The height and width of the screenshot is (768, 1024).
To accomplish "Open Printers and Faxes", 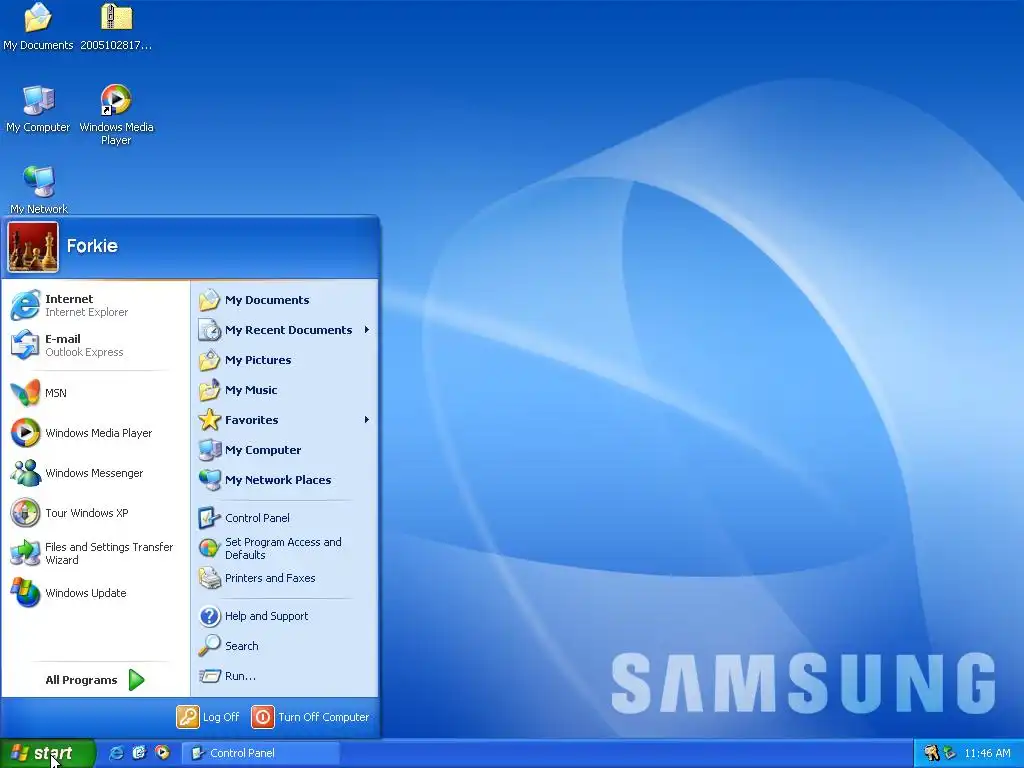I will click(285, 578).
